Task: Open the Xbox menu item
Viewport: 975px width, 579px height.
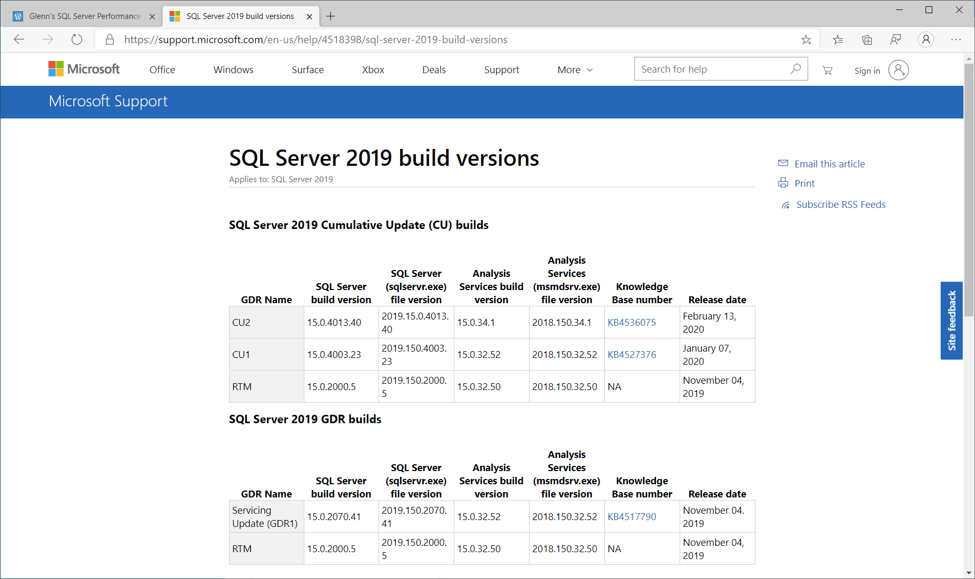Action: pos(373,70)
